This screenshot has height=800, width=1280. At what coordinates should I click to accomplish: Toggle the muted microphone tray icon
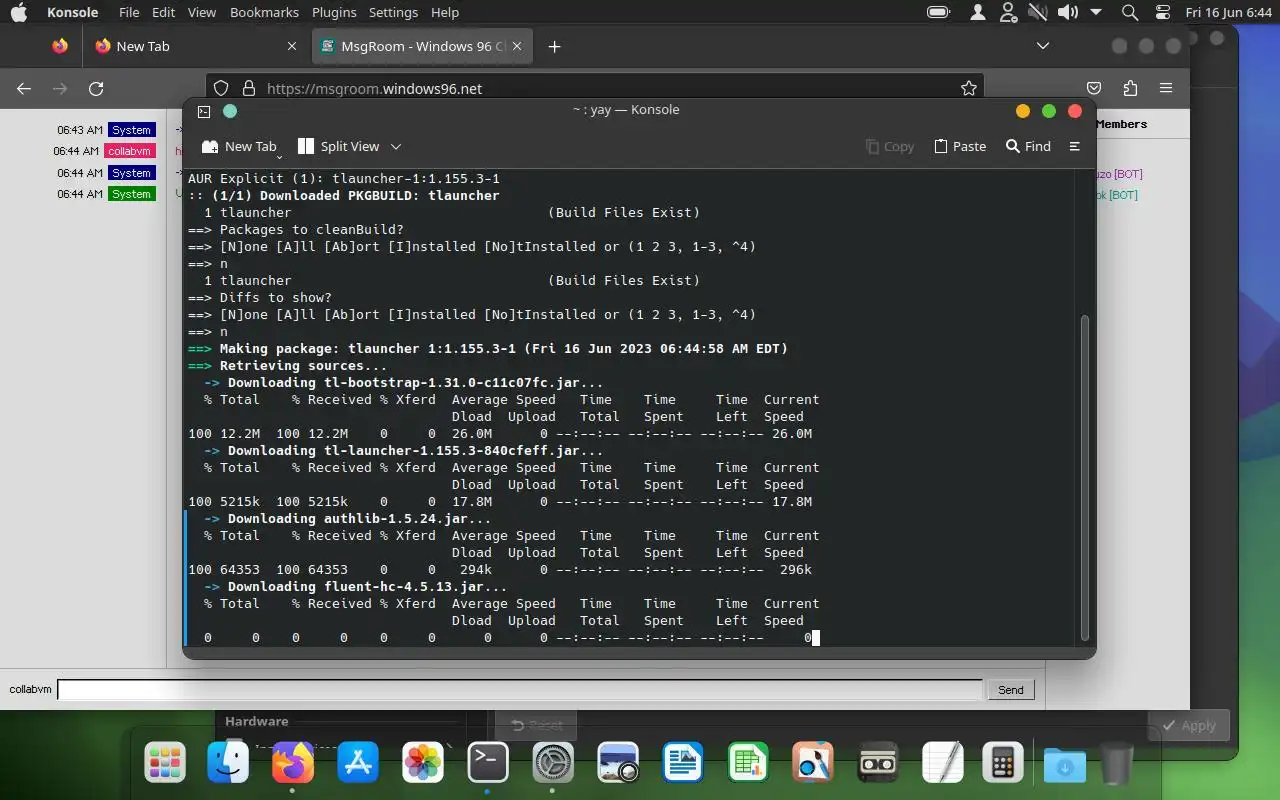(x=1038, y=12)
